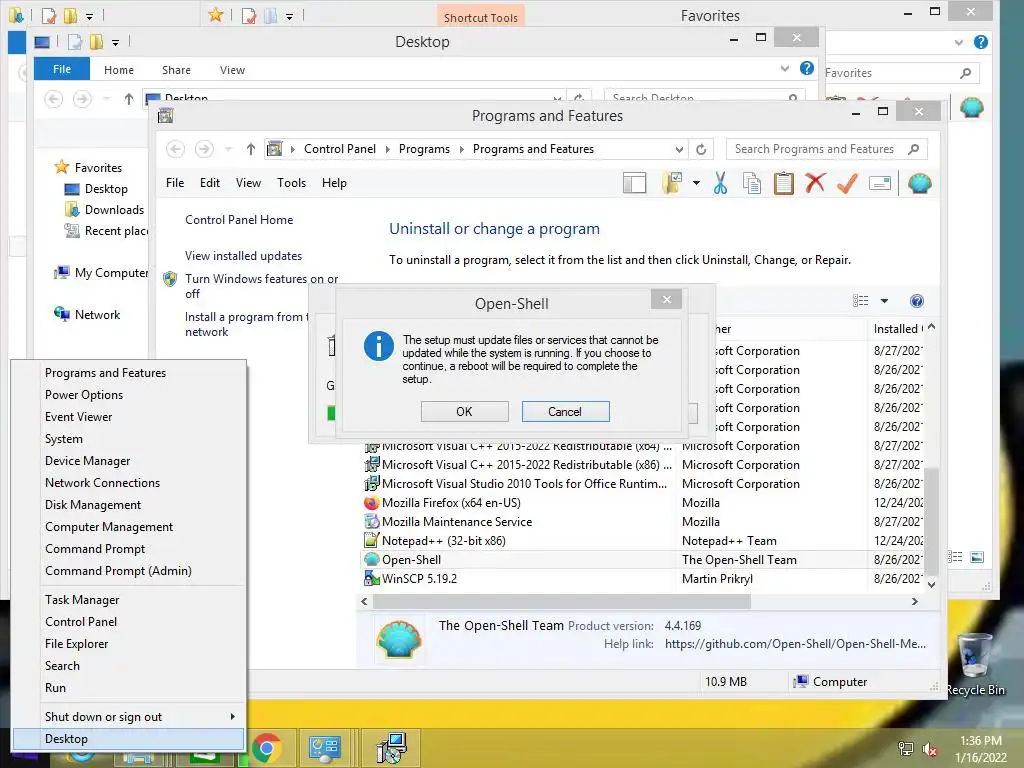This screenshot has width=1024, height=768.
Task: Open the view options dropdown arrow
Action: click(884, 301)
